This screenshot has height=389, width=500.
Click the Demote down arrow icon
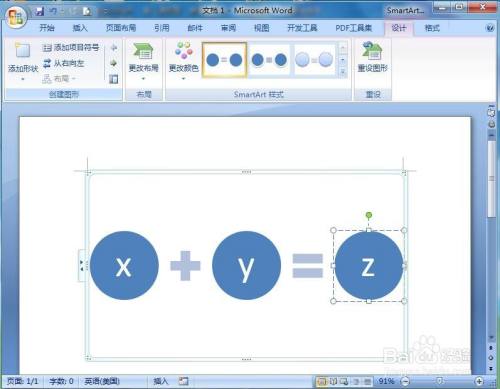pyautogui.click(x=114, y=63)
